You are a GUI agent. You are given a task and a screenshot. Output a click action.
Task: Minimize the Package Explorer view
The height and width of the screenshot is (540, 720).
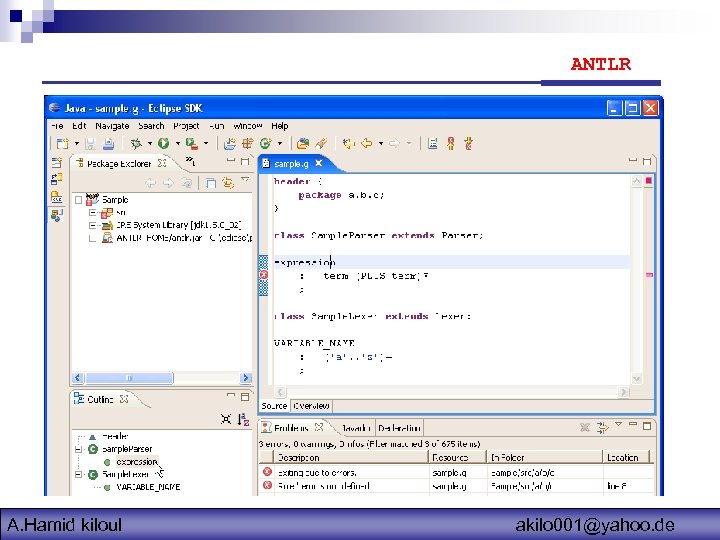(x=231, y=160)
